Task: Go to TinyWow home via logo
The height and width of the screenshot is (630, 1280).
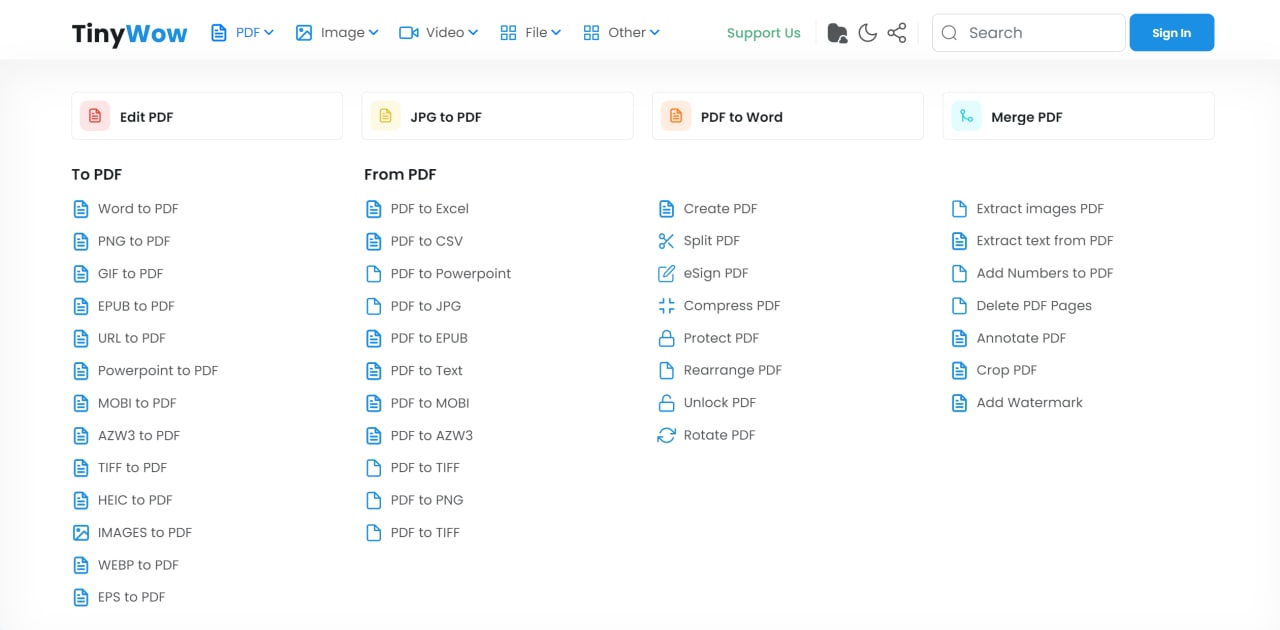Action: (129, 34)
